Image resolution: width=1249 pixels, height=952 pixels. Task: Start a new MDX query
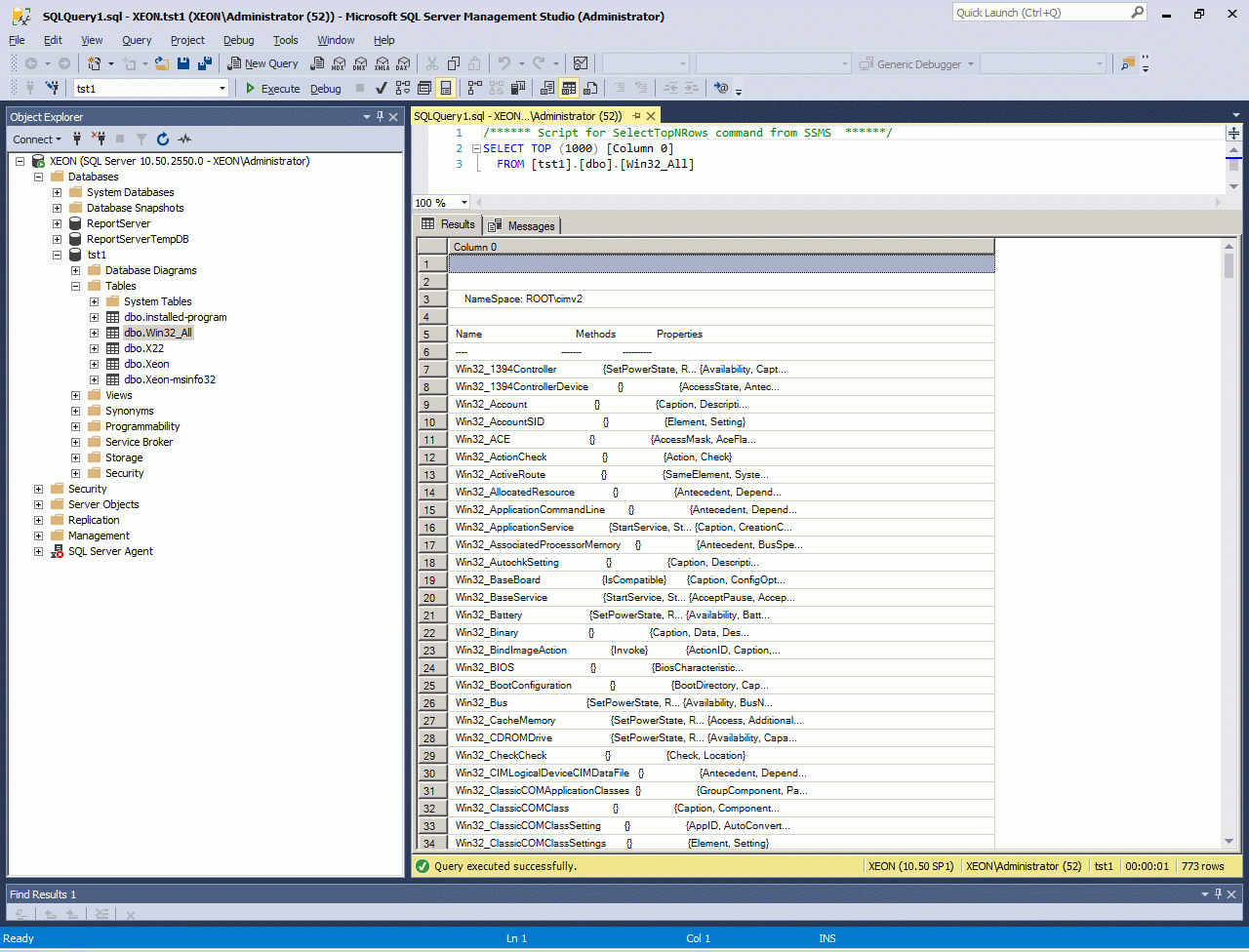339,63
